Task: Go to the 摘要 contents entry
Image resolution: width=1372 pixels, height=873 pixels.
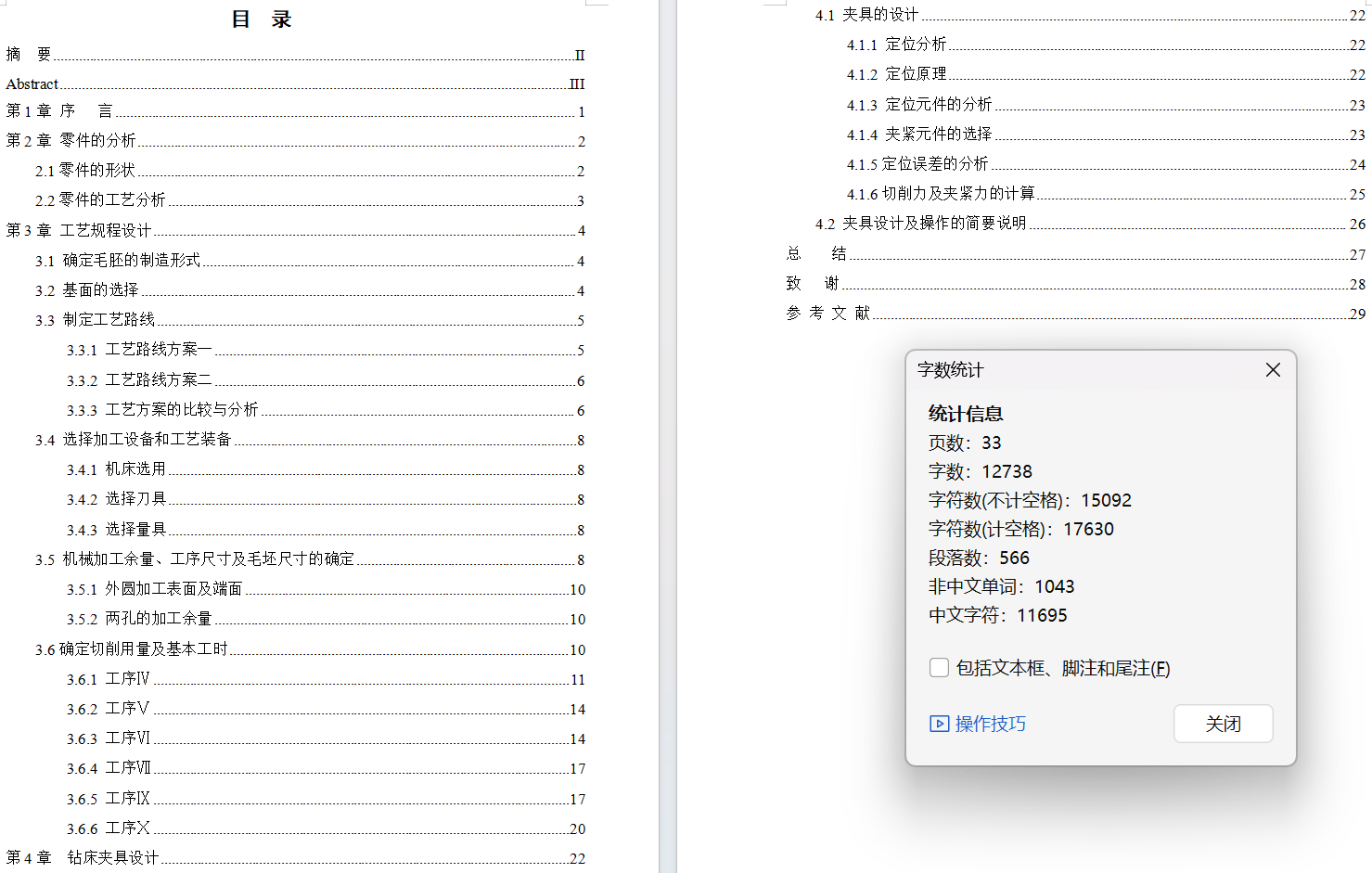Action: tap(295, 55)
